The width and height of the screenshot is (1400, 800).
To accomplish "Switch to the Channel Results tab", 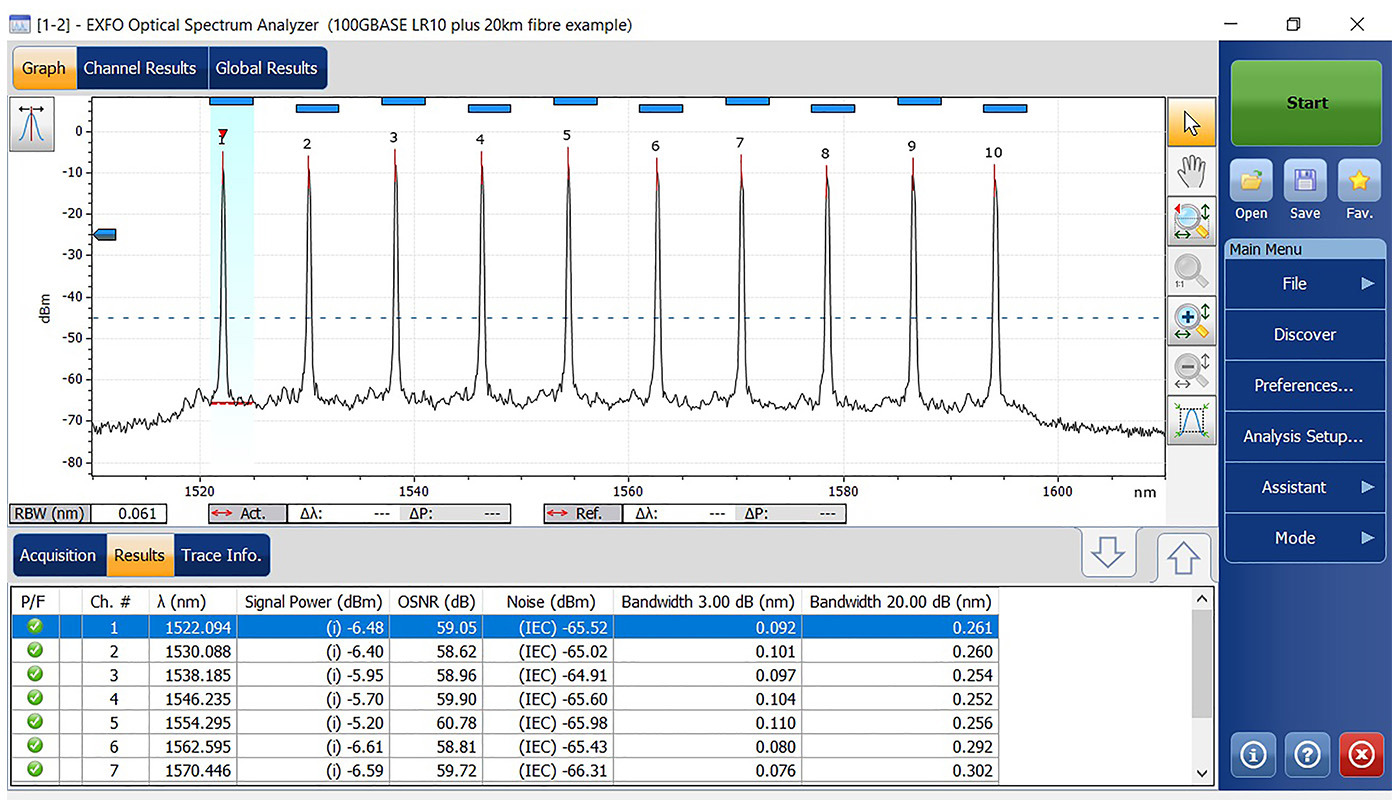I will [x=141, y=68].
